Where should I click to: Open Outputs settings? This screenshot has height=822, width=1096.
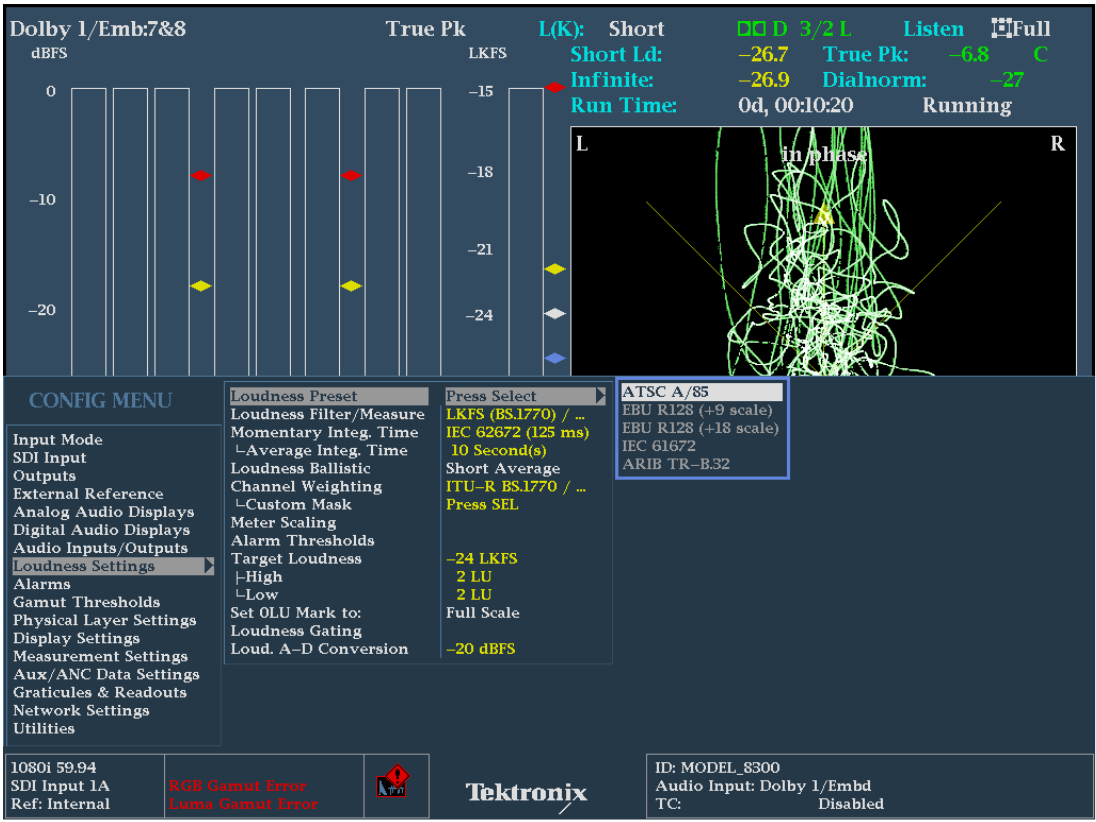pos(44,476)
